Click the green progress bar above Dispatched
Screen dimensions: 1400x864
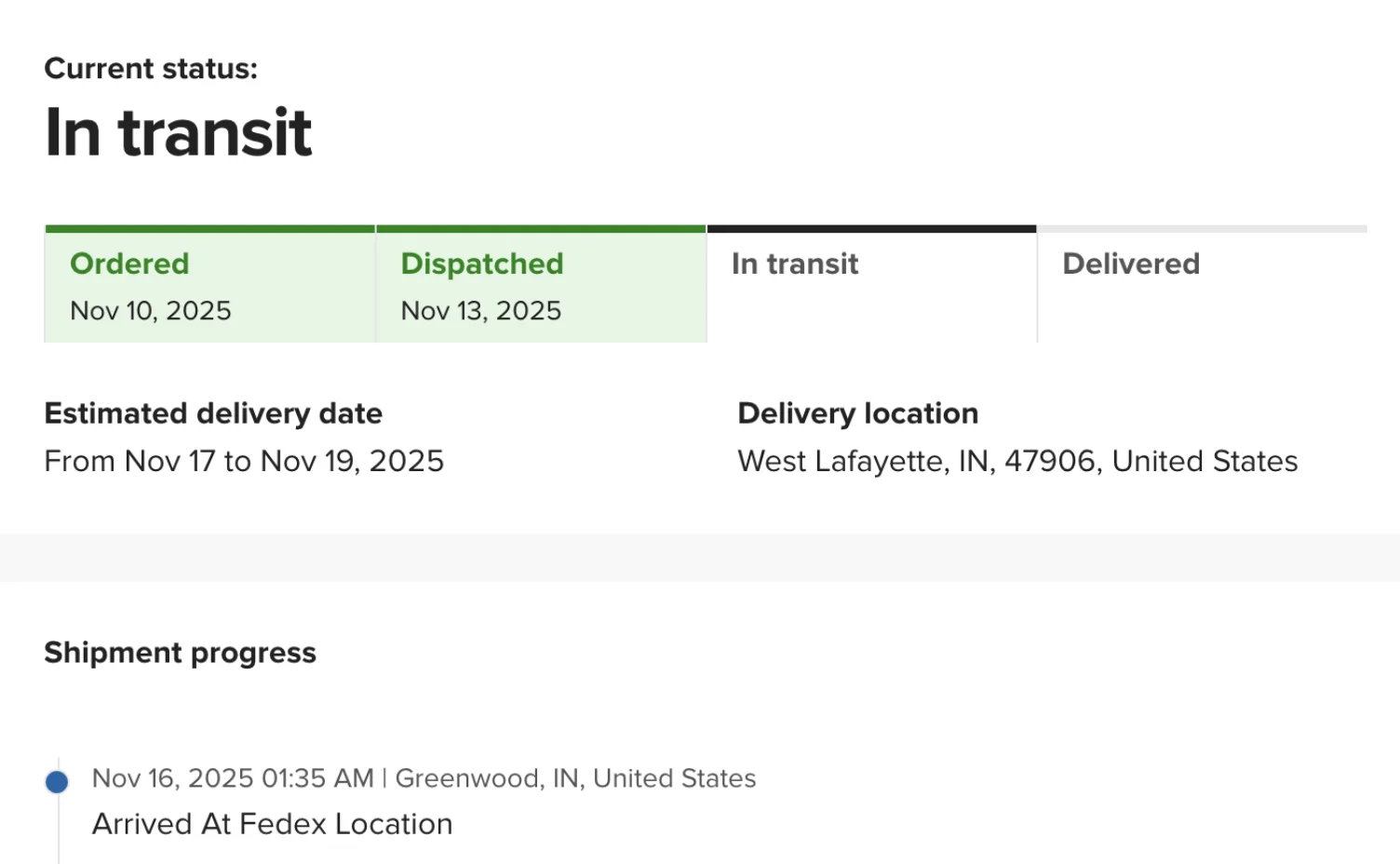click(x=541, y=229)
